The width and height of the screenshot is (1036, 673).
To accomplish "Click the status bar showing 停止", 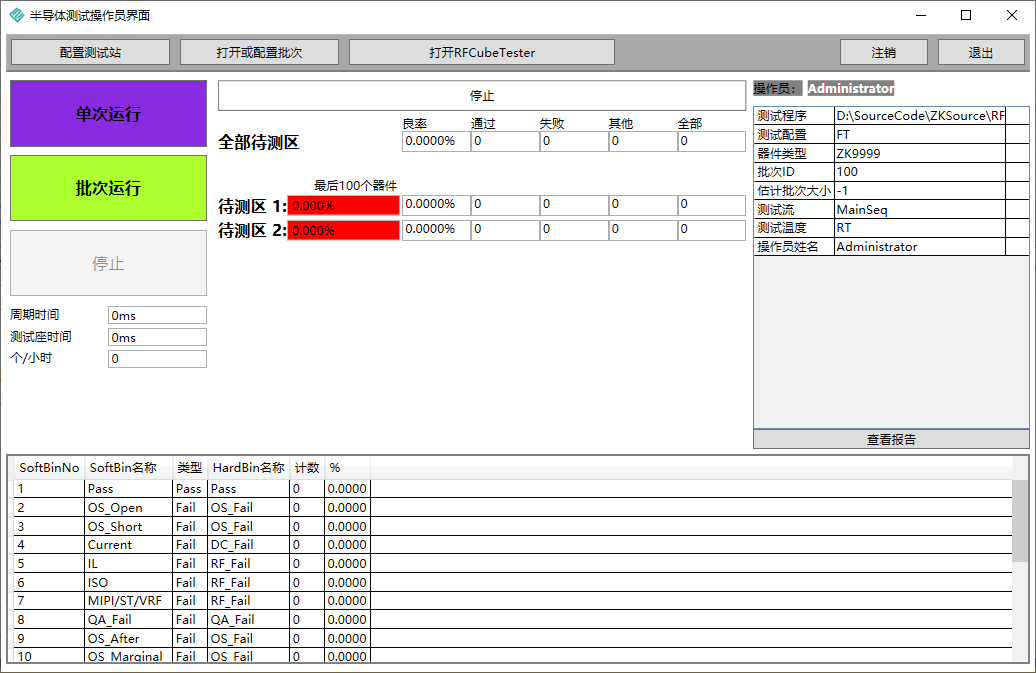I will click(482, 96).
